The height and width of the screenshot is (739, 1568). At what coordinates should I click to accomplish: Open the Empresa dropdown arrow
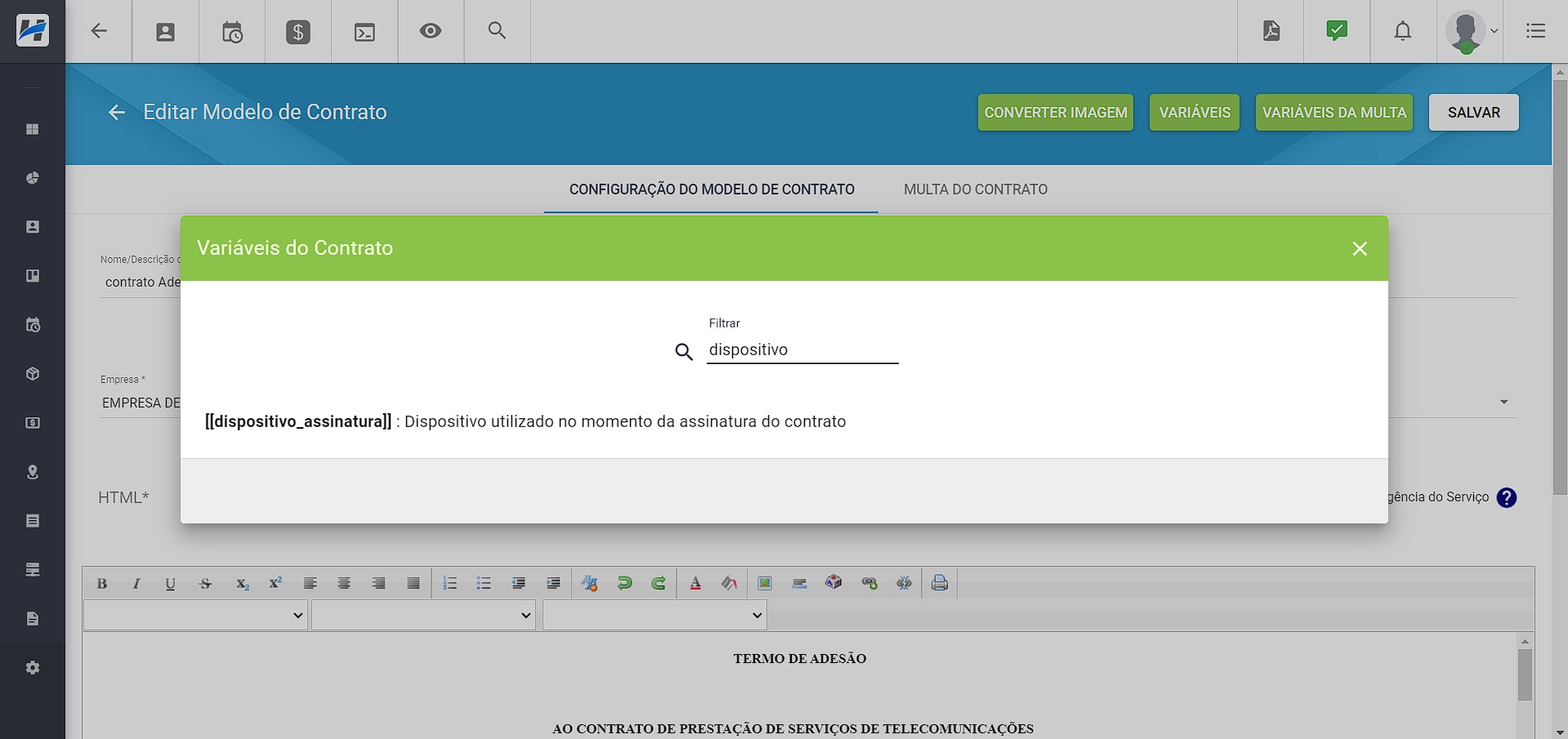[x=1504, y=402]
